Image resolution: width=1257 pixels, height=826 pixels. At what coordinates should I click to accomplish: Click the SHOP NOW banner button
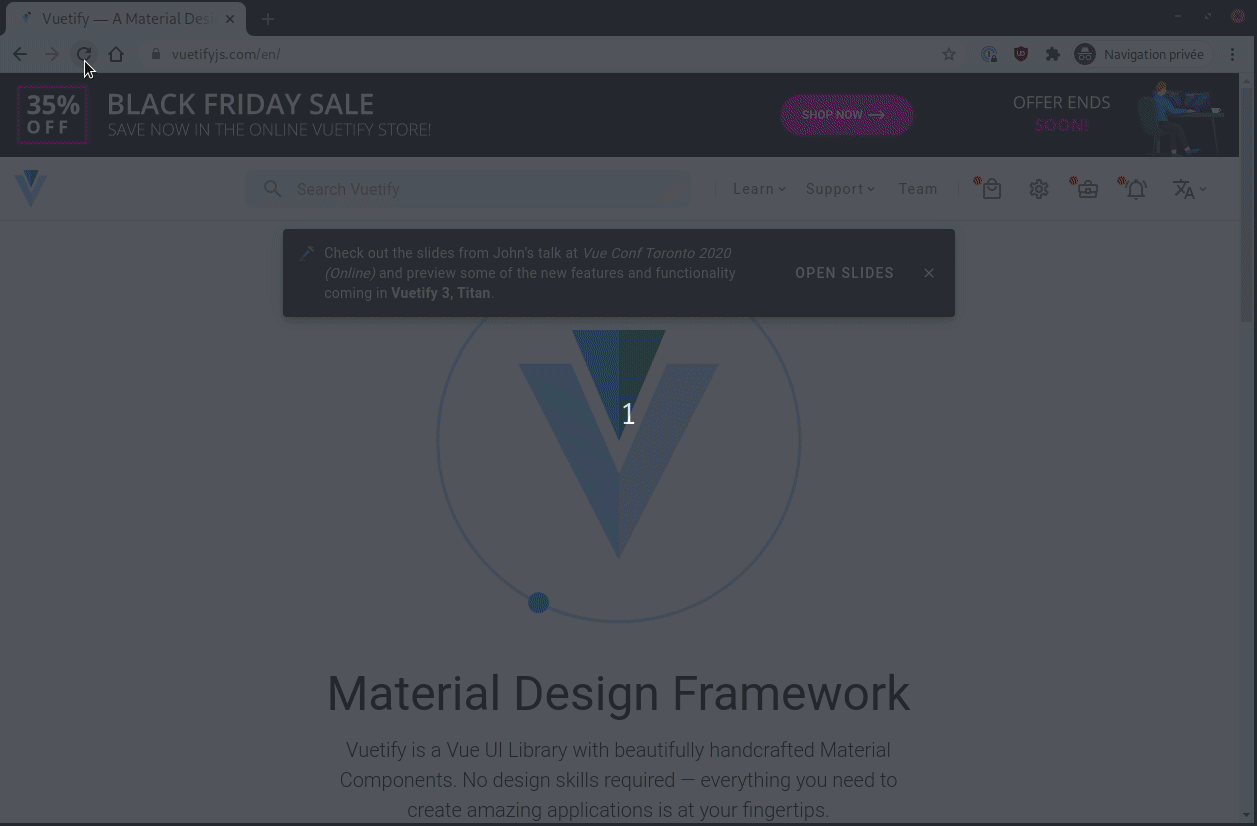(846, 115)
